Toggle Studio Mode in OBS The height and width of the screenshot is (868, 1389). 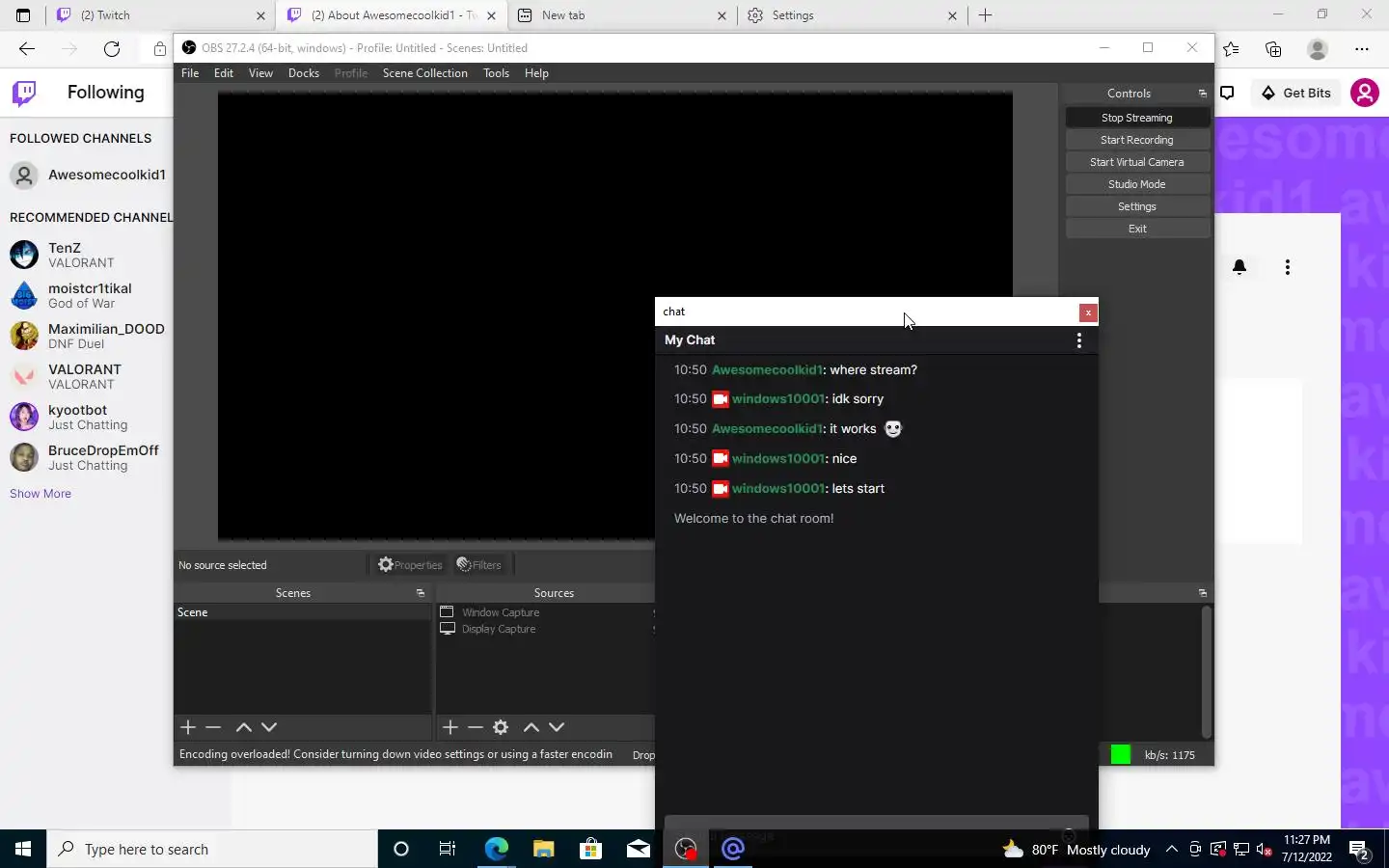[x=1137, y=184]
